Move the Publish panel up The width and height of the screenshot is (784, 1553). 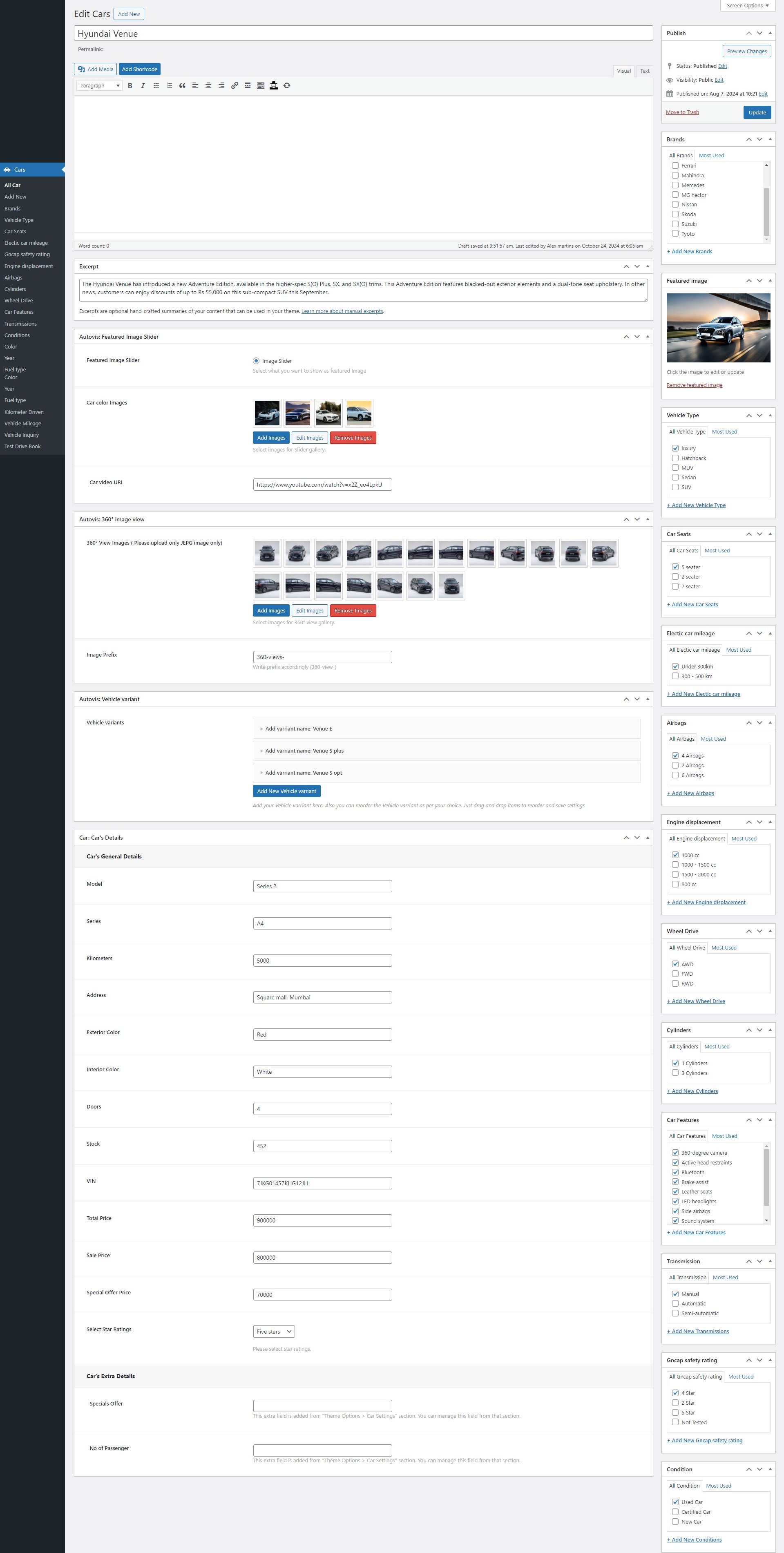click(749, 33)
